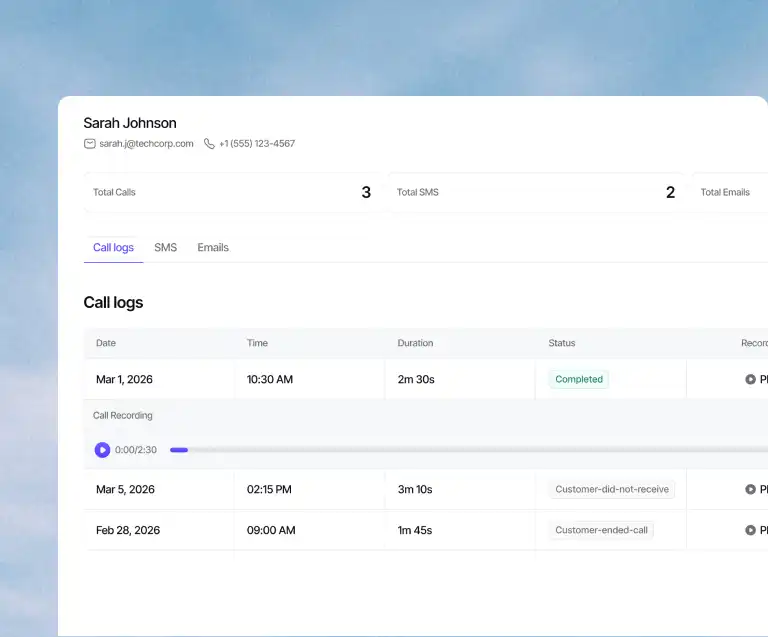Viewport: 768px width, 637px height.
Task: Click the sarah.j@techcorp.com email address
Action: [x=146, y=143]
